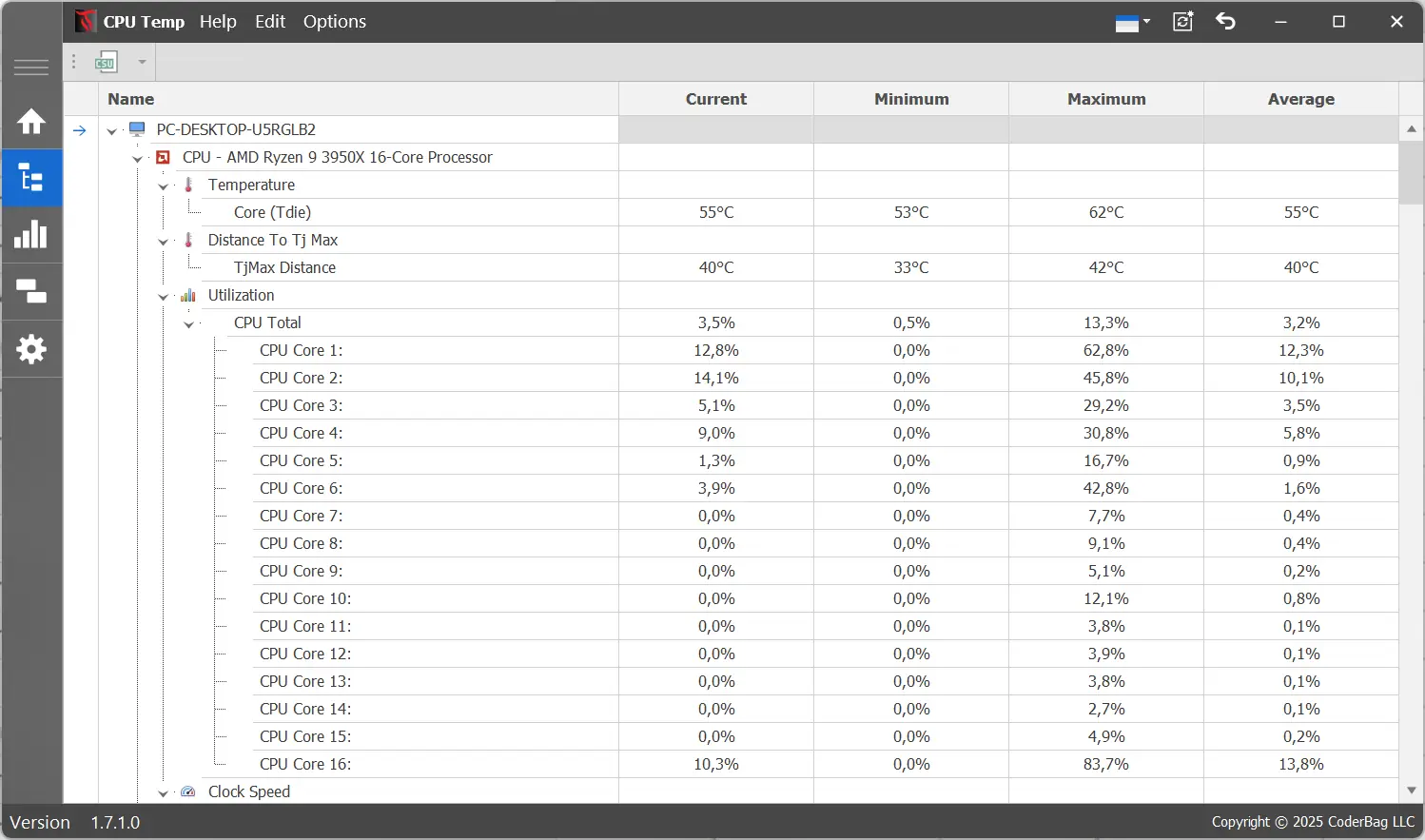Collapse the Clock Speed node
Viewport: 1425px width, 840px height.
[x=163, y=793]
